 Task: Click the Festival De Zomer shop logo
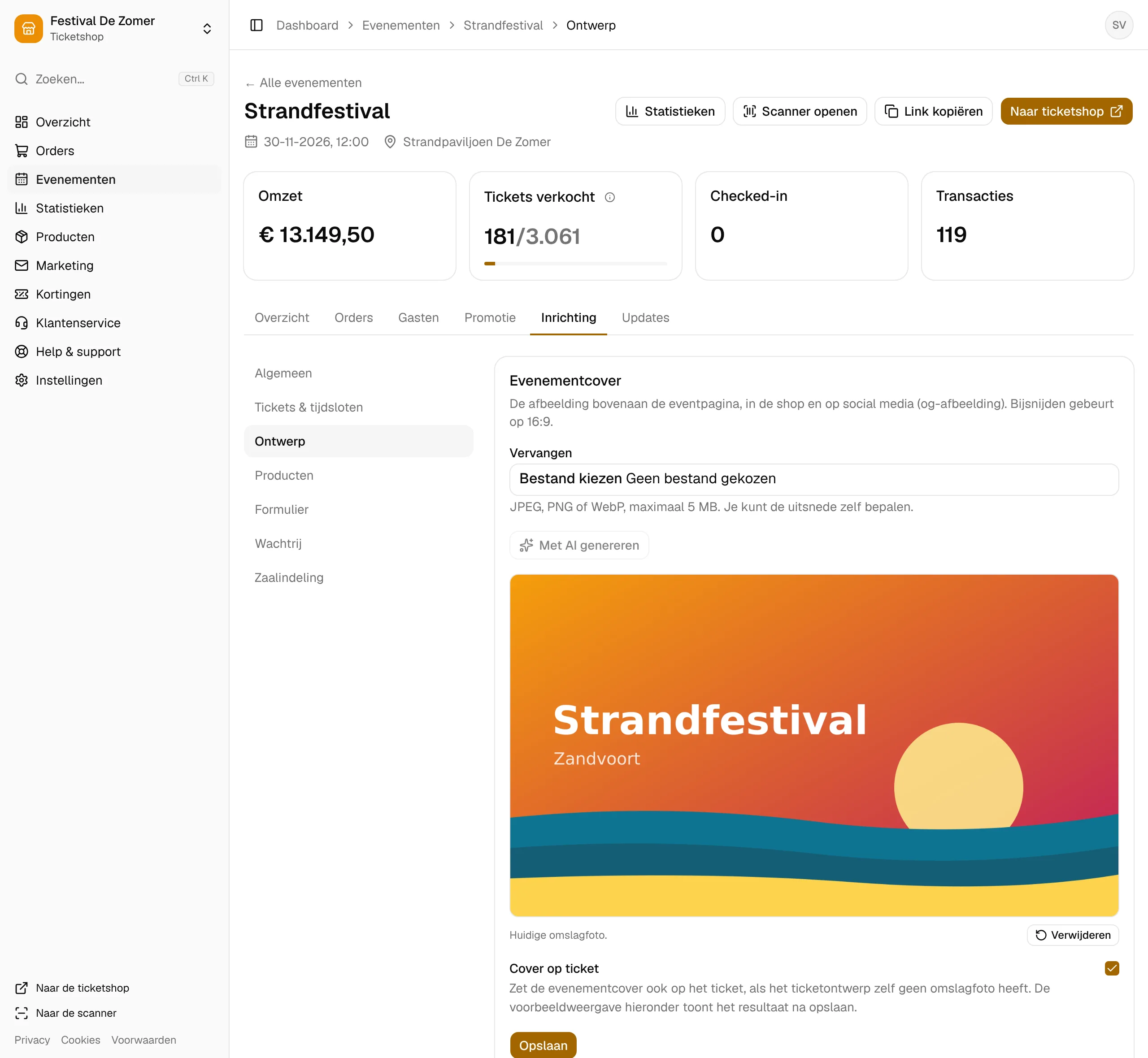coord(29,29)
